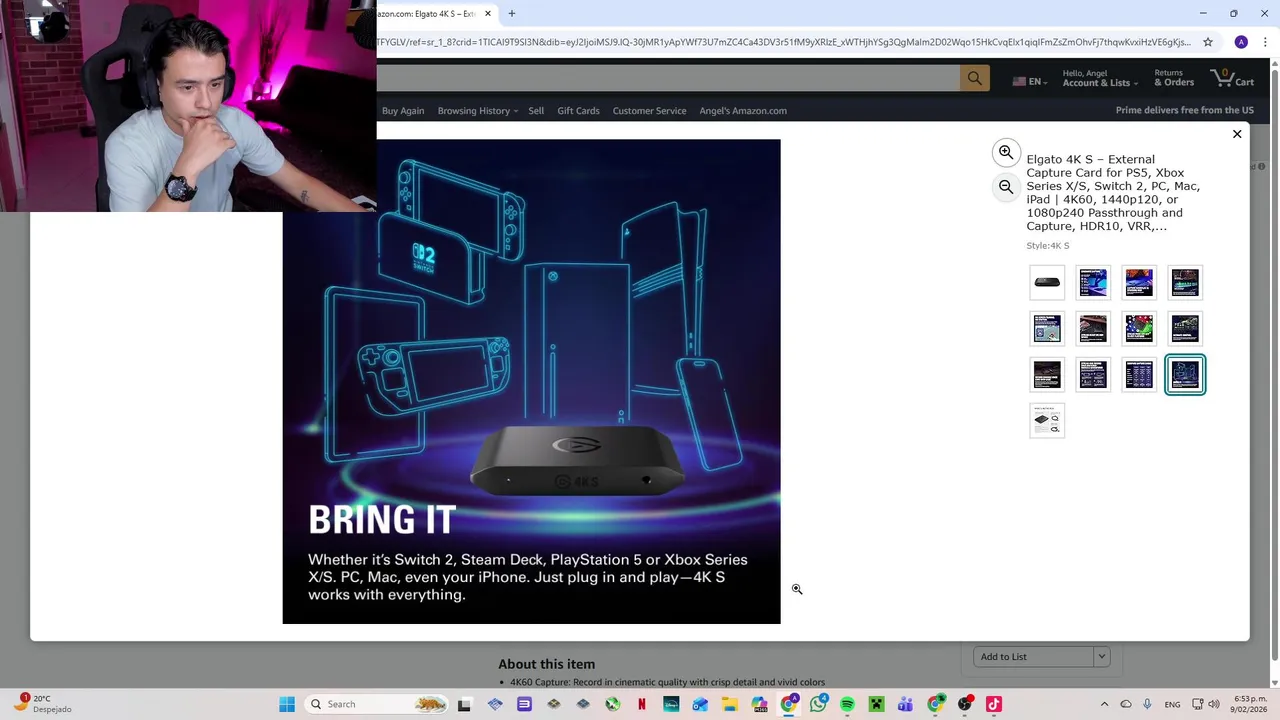Viewport: 1280px width, 720px height.
Task: Close the Amazon Elgato 4K S tab
Action: (488, 13)
